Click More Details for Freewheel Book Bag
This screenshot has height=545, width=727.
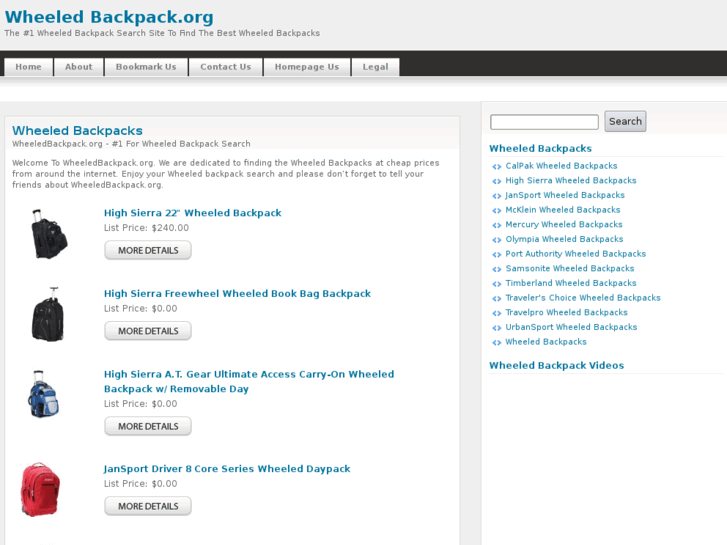point(148,331)
